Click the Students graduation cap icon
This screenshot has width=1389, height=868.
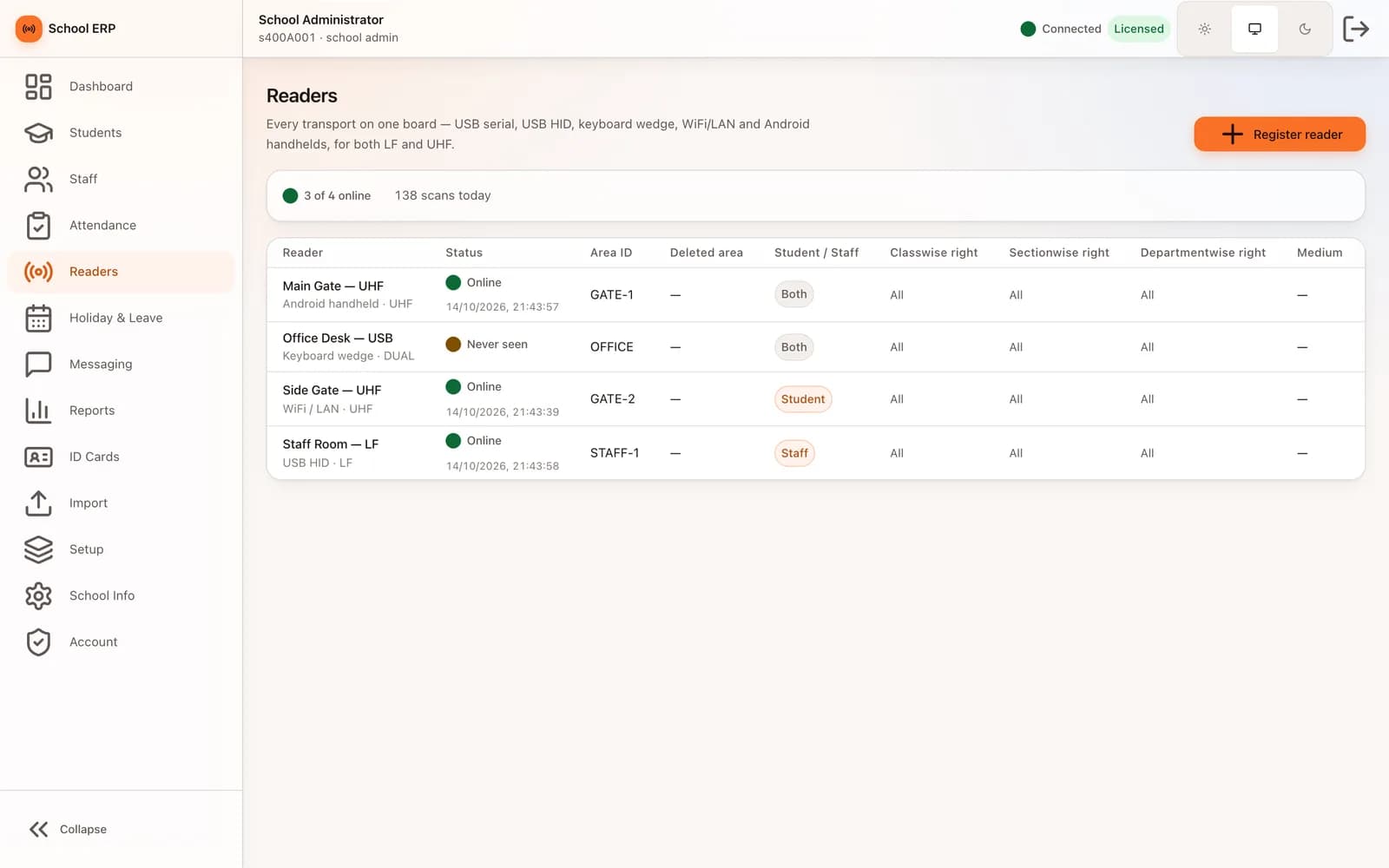click(38, 133)
